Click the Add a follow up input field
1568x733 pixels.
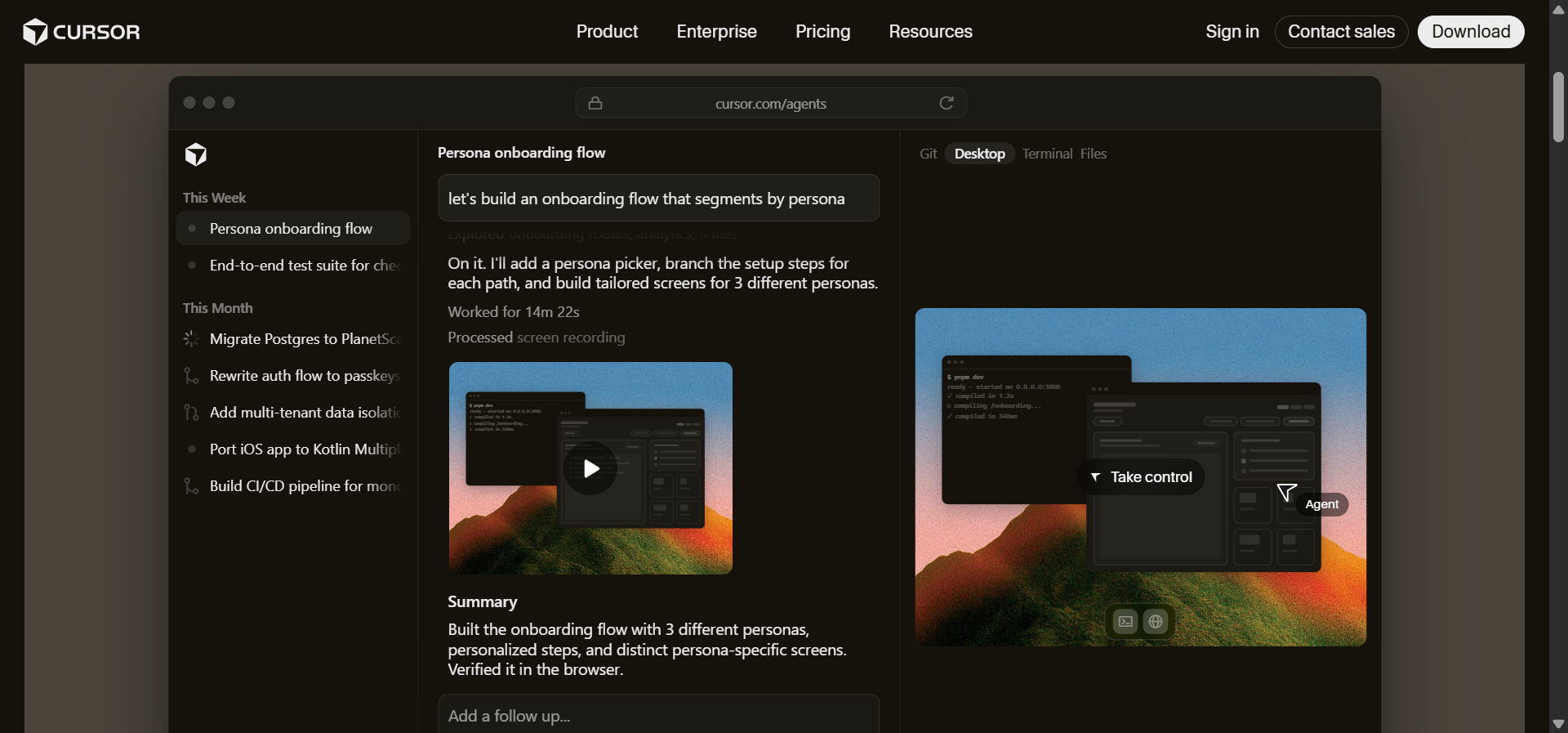click(x=659, y=714)
